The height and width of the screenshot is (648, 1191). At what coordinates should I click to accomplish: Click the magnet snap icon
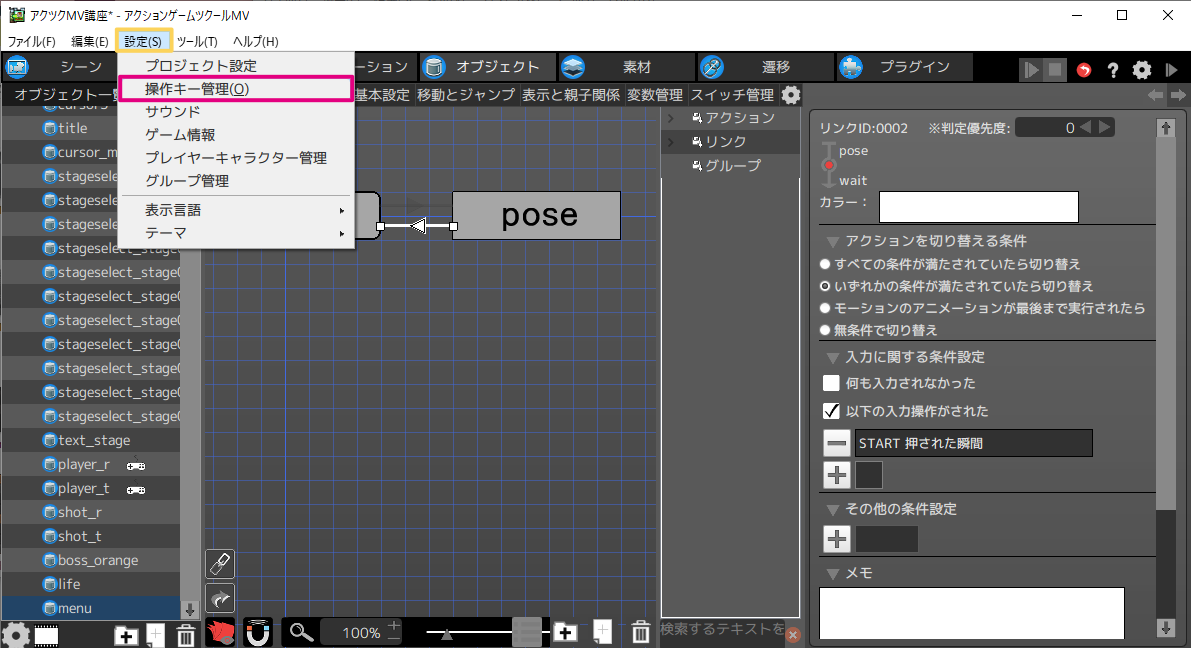(258, 632)
